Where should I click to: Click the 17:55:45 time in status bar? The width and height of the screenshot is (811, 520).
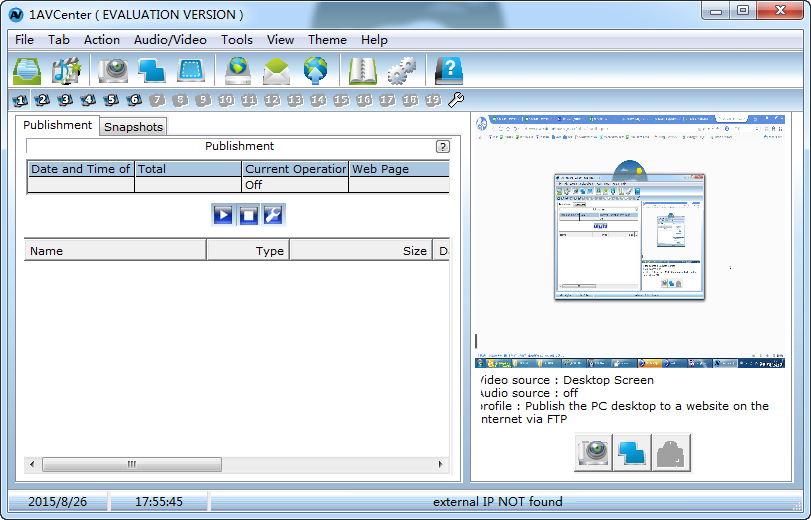pos(159,501)
